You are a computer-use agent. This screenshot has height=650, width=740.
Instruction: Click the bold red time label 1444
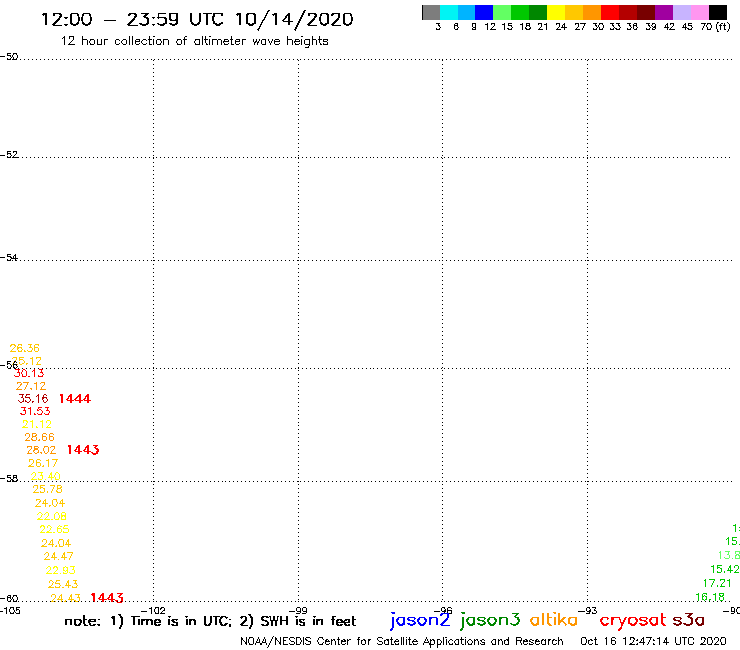[x=75, y=399]
